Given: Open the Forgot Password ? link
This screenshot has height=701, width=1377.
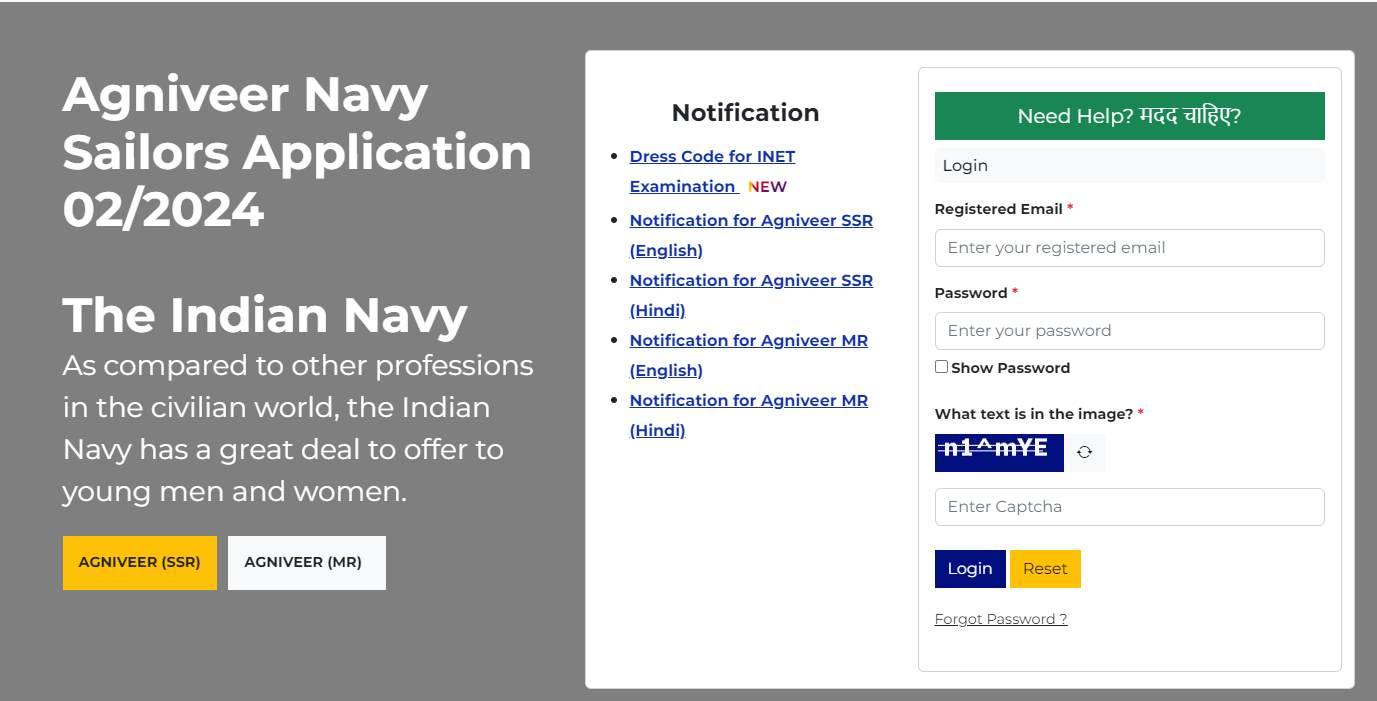Looking at the screenshot, I should (1001, 619).
